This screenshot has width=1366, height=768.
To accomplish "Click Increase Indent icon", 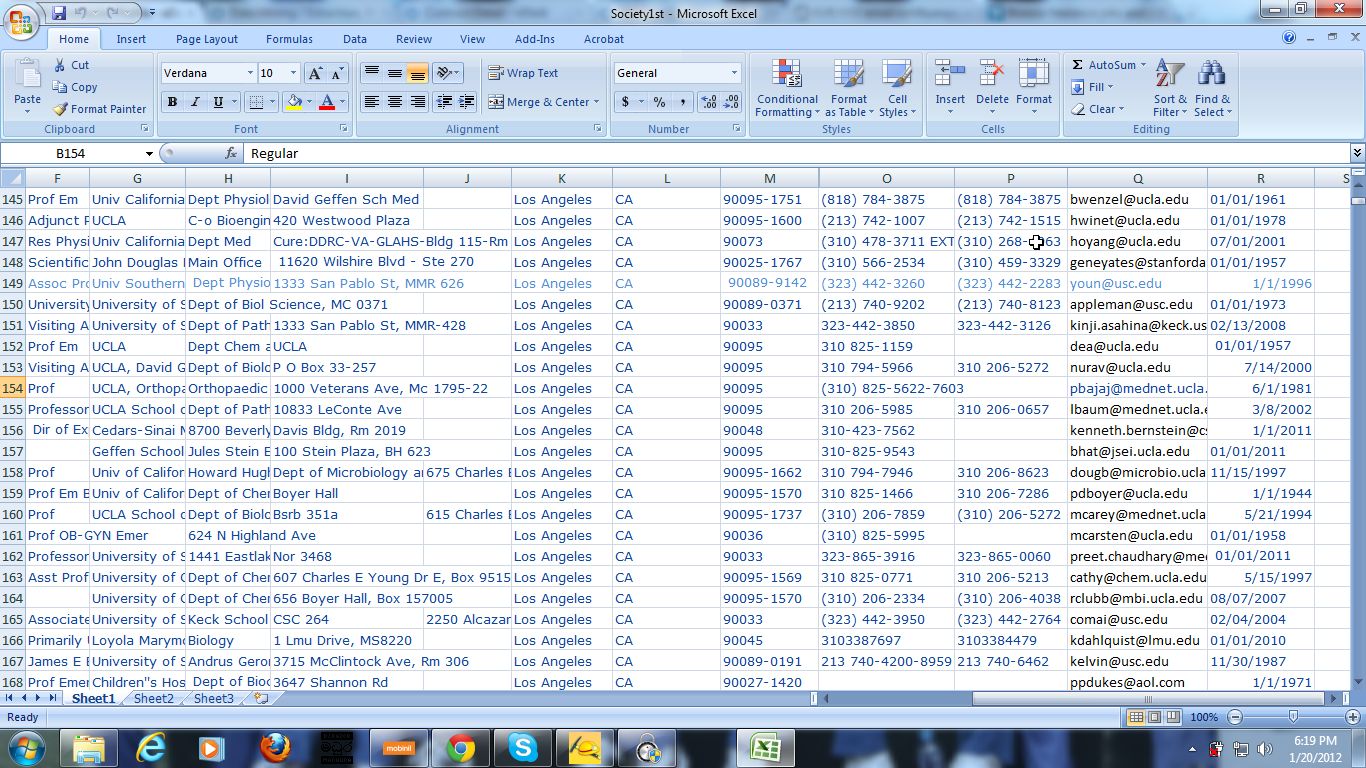I will (466, 102).
